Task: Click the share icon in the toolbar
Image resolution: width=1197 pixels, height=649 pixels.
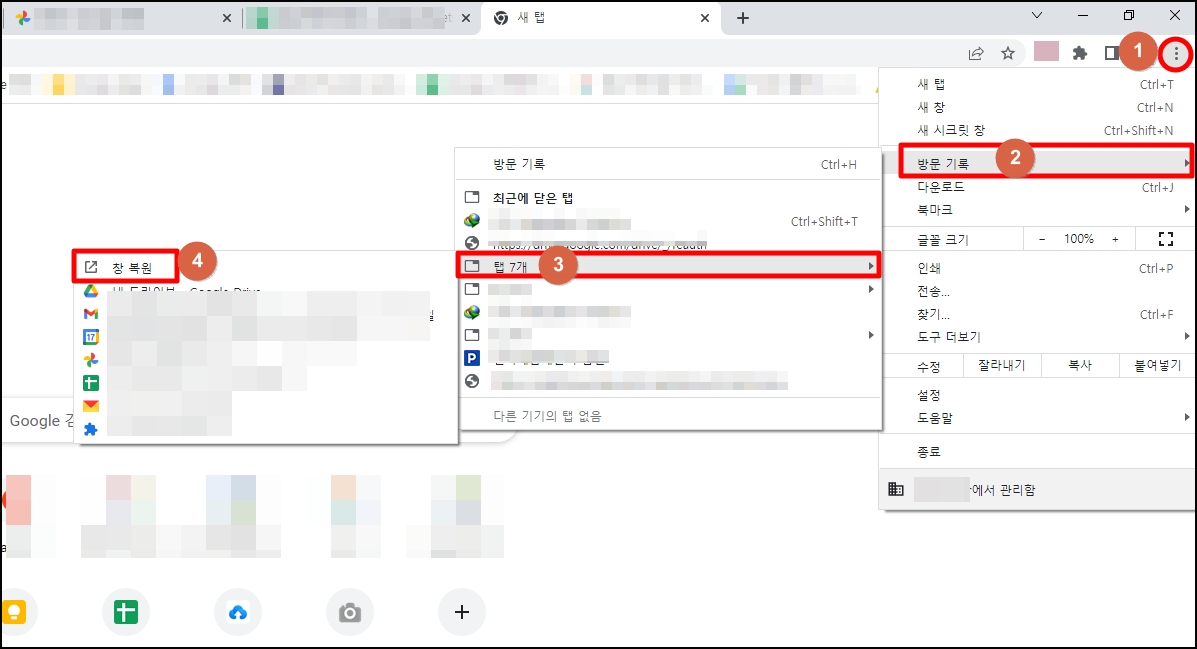Action: [x=974, y=52]
